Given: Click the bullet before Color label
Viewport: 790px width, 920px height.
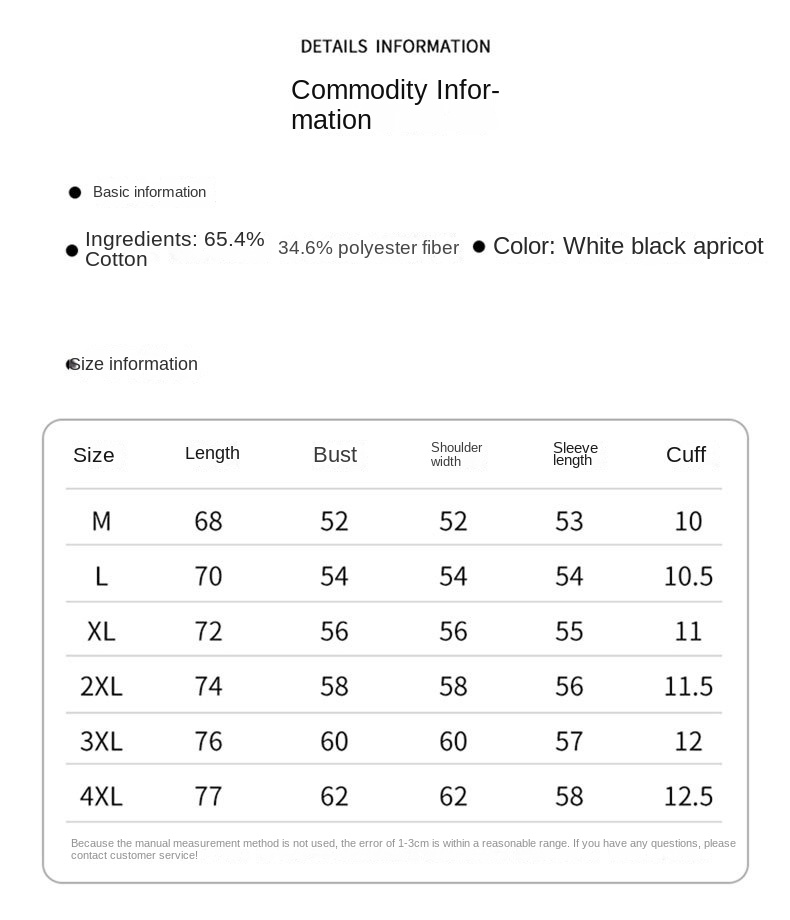Looking at the screenshot, I should point(479,246).
